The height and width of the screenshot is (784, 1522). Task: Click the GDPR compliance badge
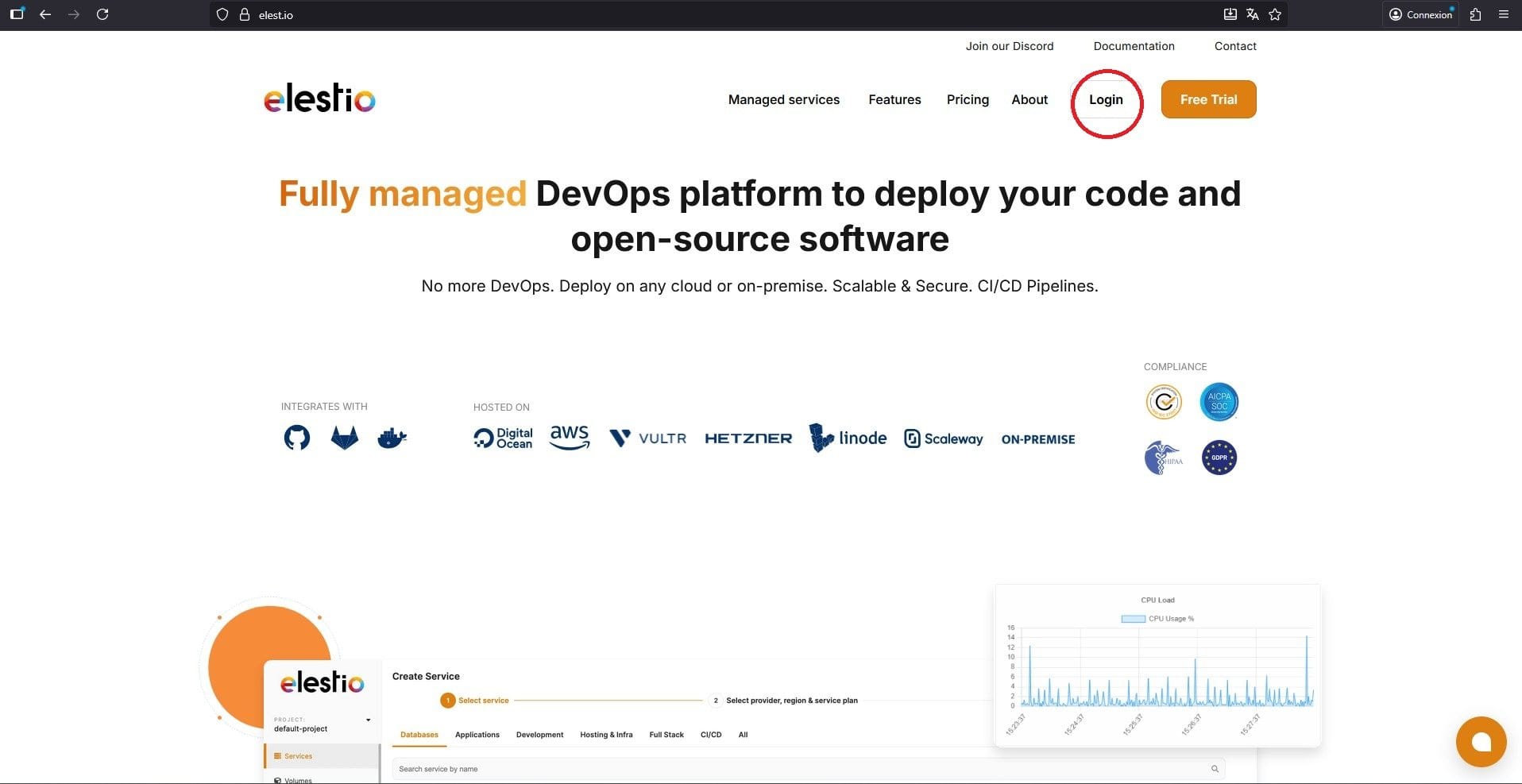coord(1219,458)
